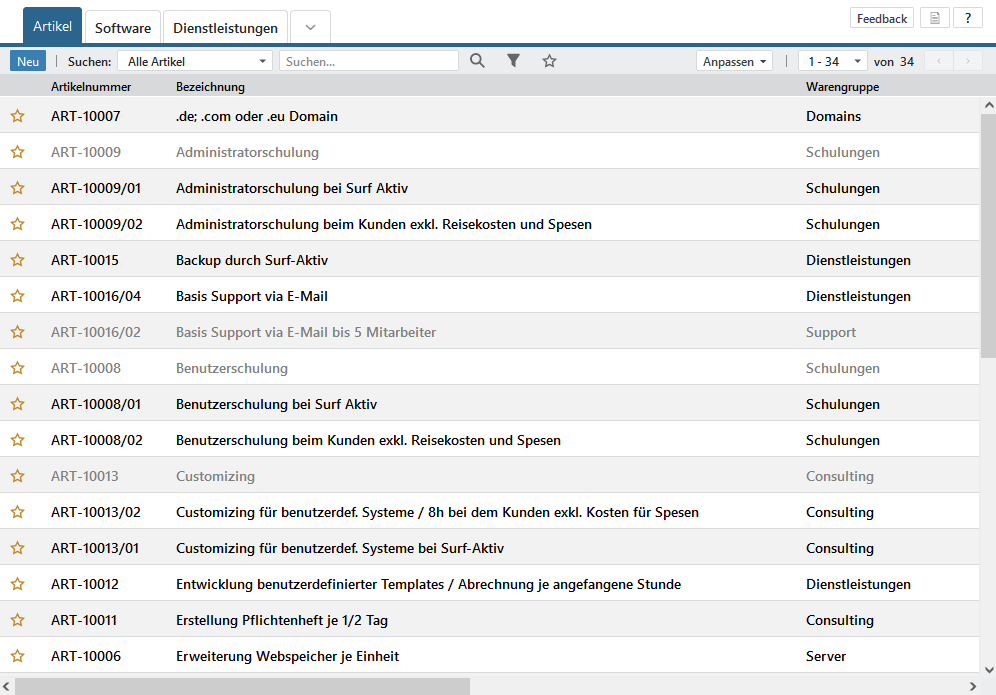This screenshot has width=996, height=695.
Task: Click the vertical scrollbar down arrow
Action: (x=988, y=670)
